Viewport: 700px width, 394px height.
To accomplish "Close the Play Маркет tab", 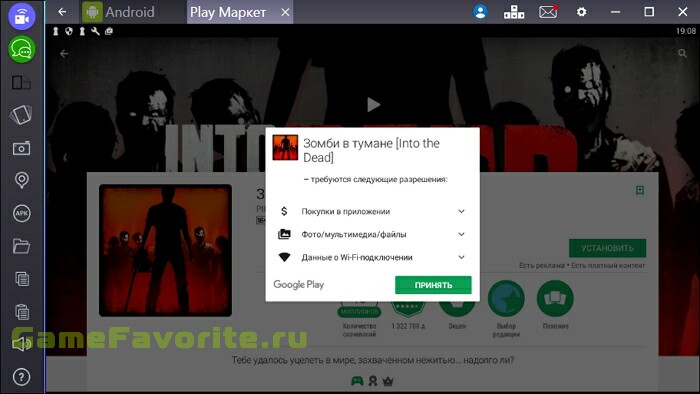I will coord(285,12).
